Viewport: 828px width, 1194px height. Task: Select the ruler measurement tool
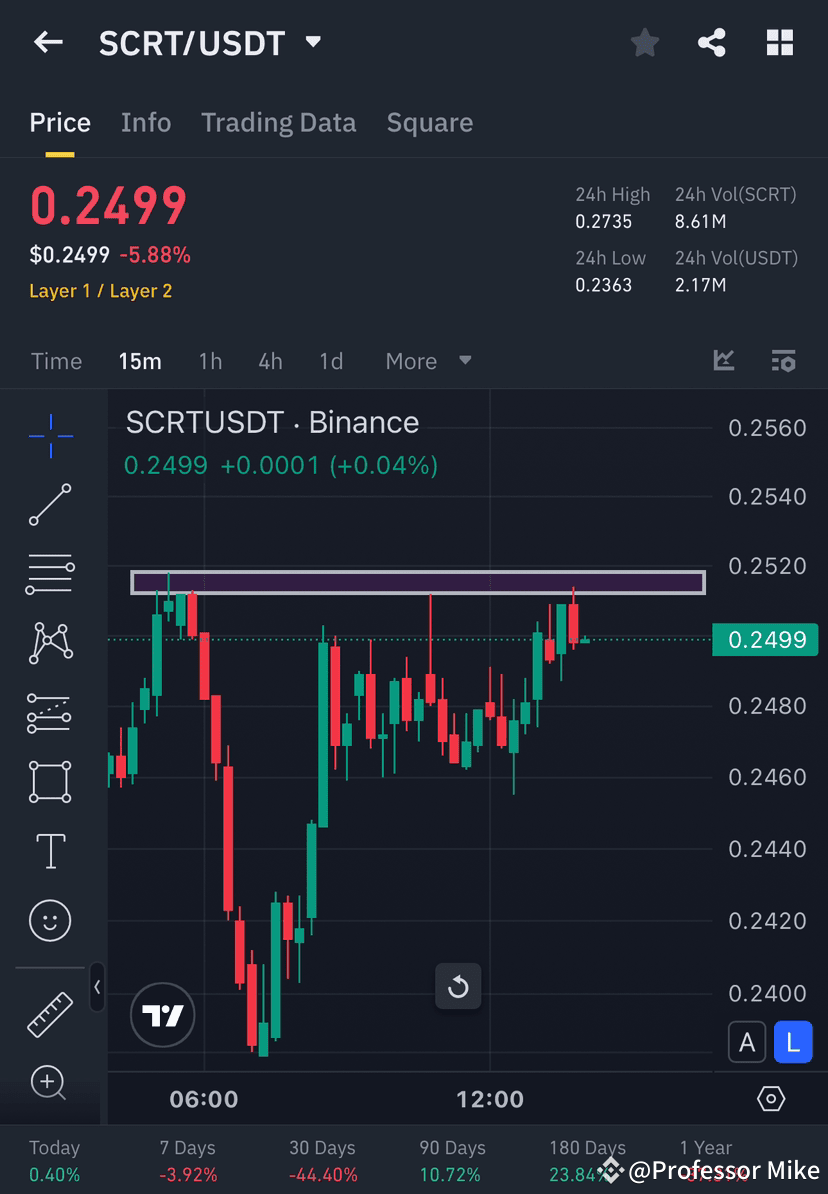click(50, 1013)
